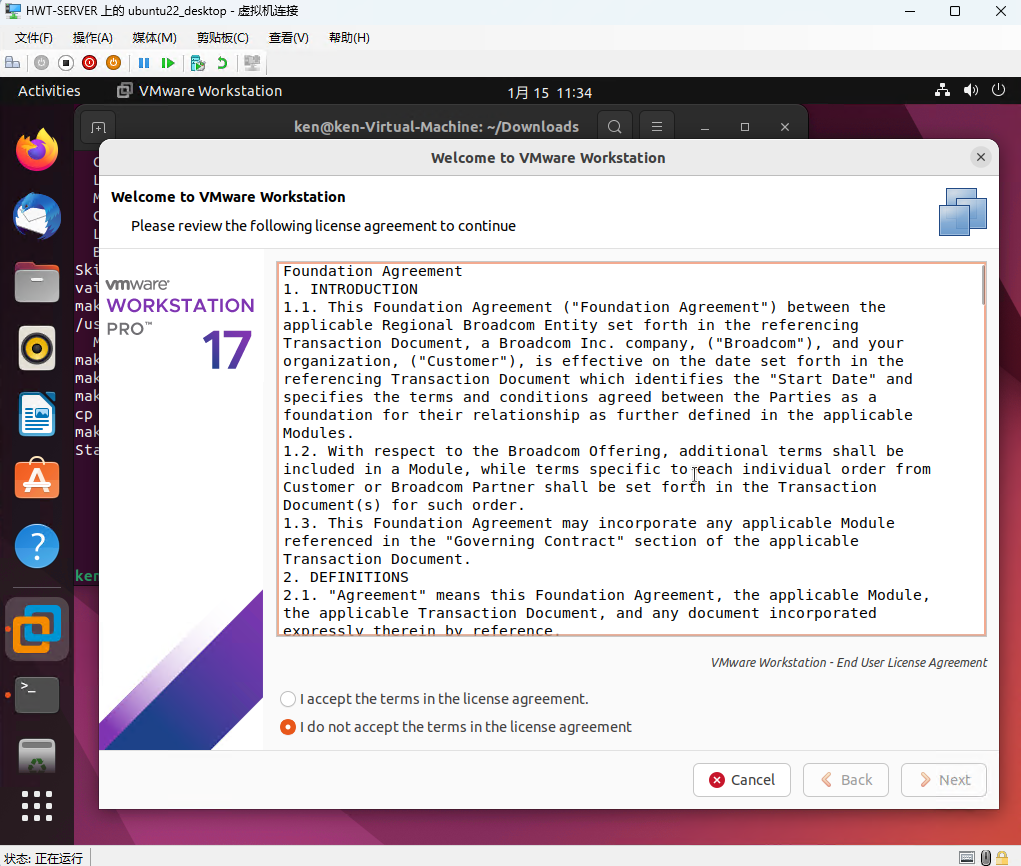The width and height of the screenshot is (1021, 866).
Task: Open Ubuntu Software from the dock
Action: click(x=37, y=479)
